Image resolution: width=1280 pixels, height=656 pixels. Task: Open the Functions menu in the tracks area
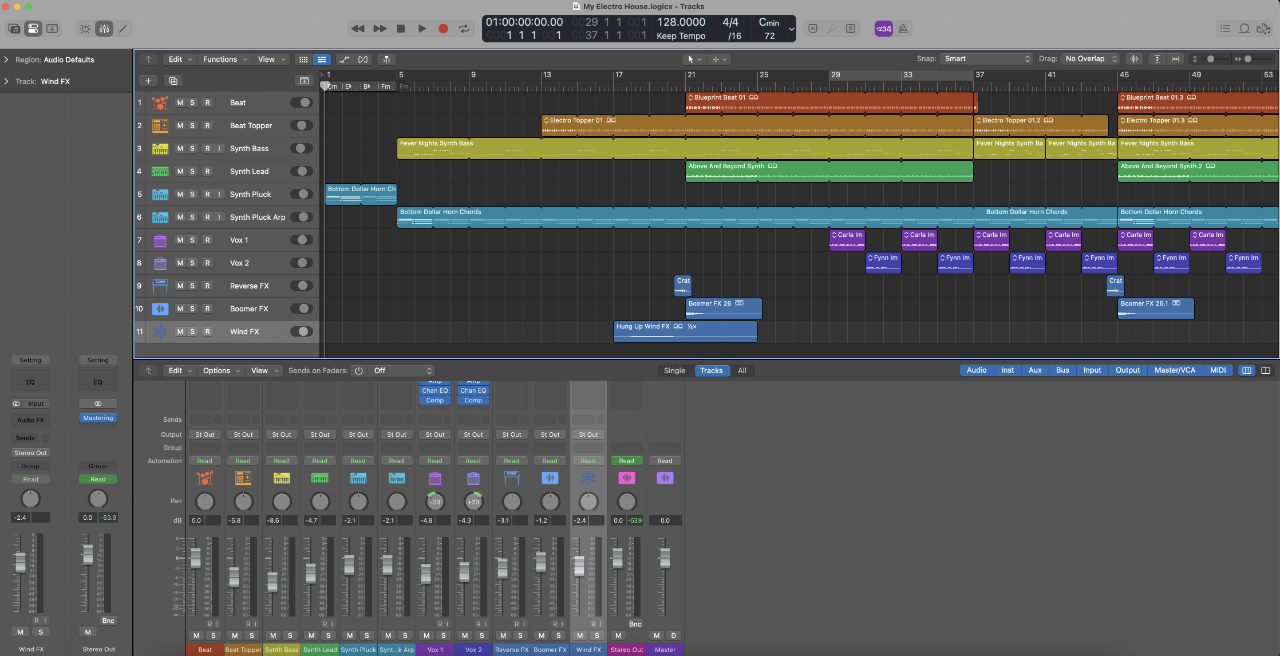pyautogui.click(x=222, y=60)
